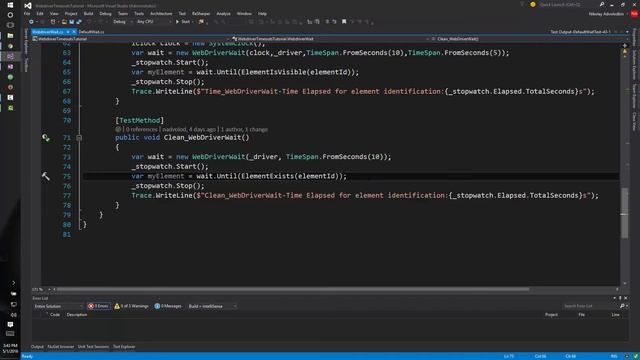Click the 1 author, 1 change link

click(244, 129)
